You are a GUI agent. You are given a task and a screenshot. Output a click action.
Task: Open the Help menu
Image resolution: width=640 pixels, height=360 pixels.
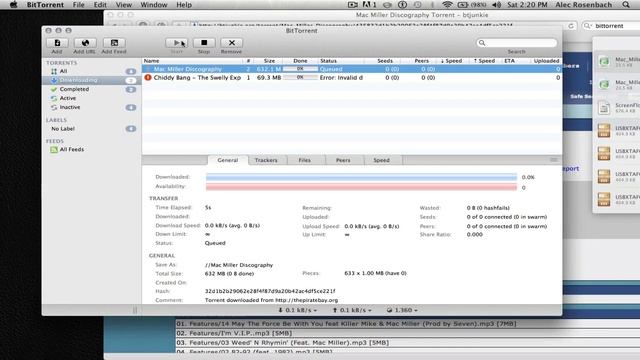point(184,5)
